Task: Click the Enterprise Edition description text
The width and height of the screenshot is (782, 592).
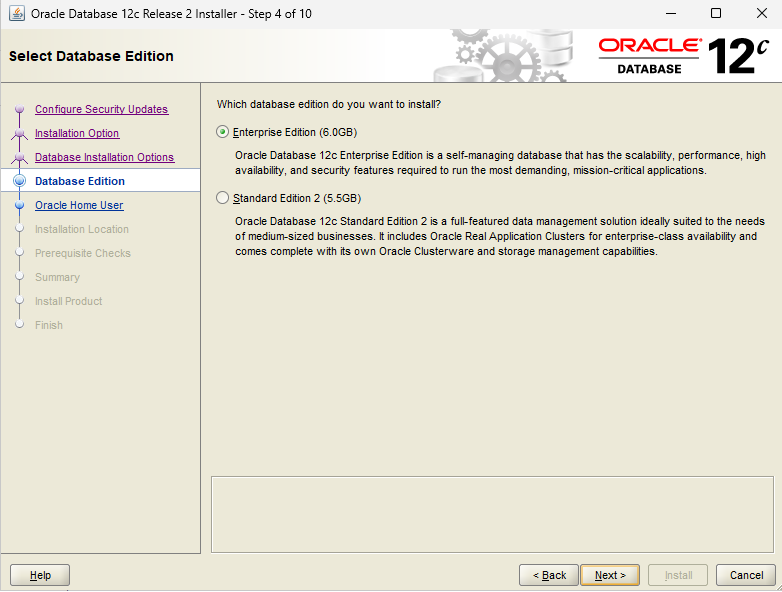Action: [500, 163]
